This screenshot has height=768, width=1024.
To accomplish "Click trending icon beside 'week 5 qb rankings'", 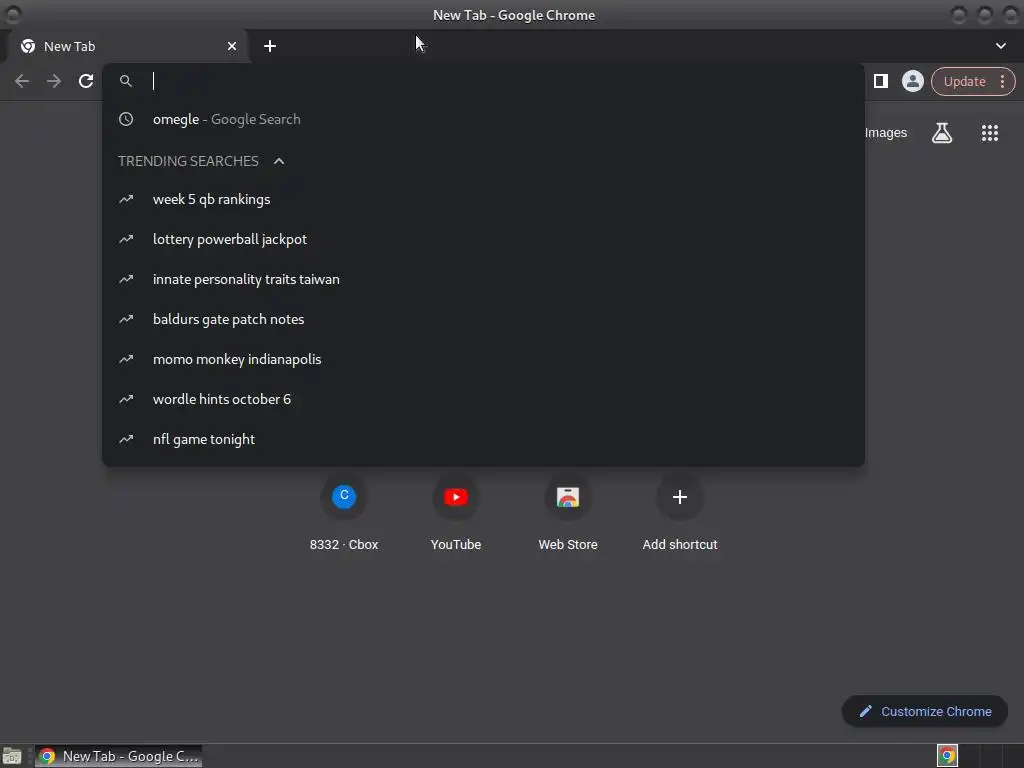I will 126,199.
